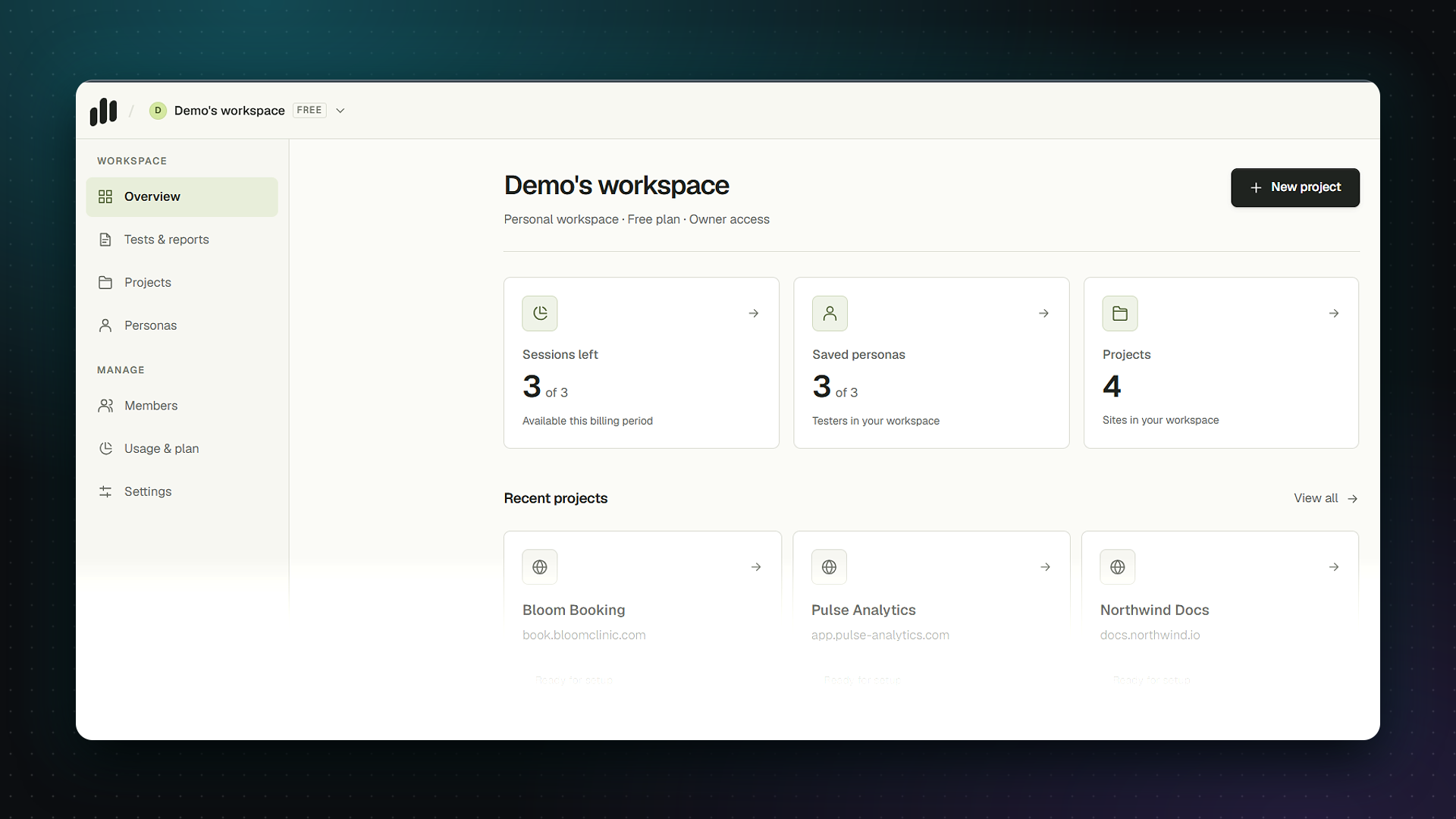The image size is (1456, 819).
Task: Open the Members page
Action: pyautogui.click(x=182, y=406)
